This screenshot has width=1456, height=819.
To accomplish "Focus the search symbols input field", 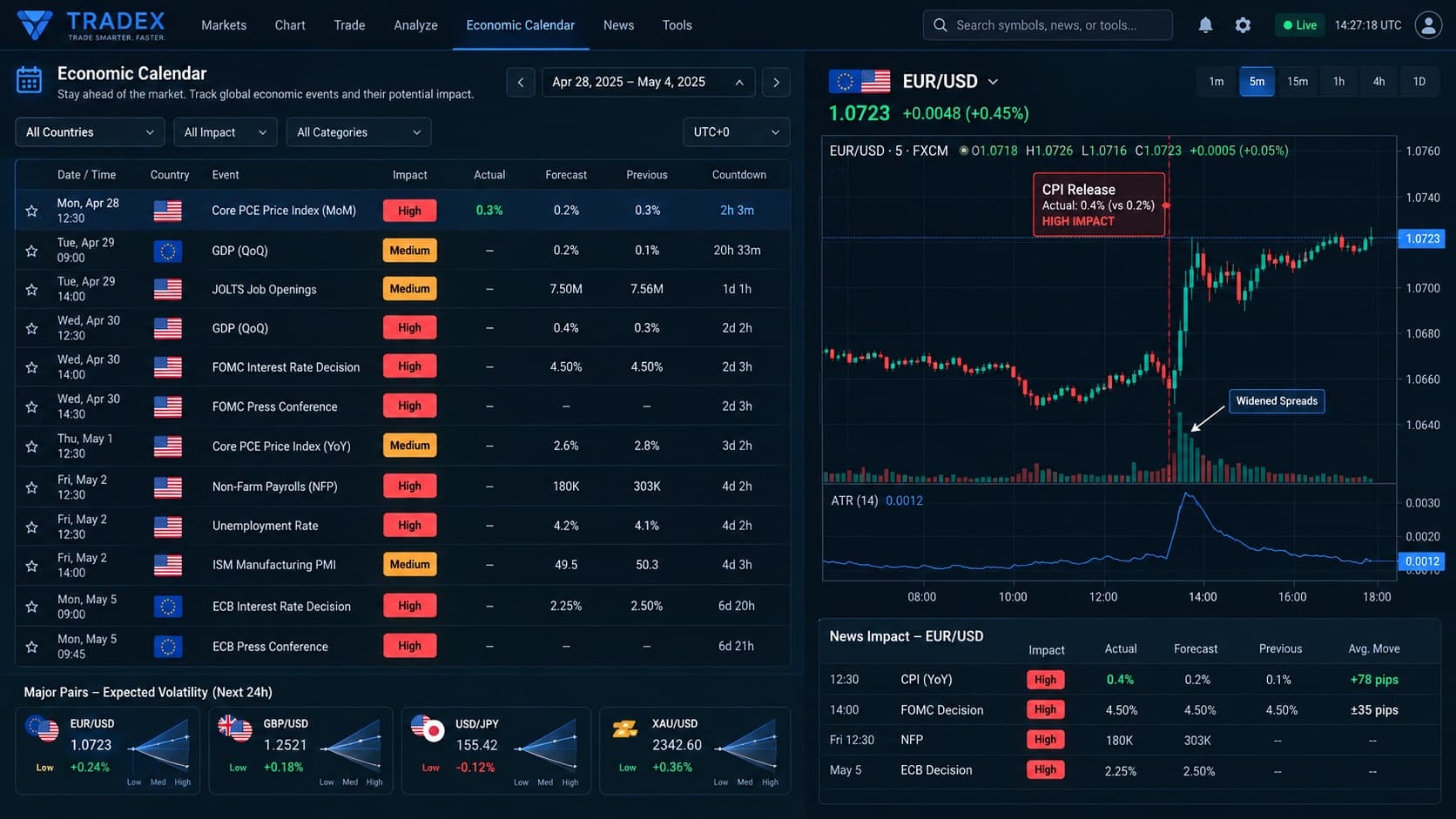I will click(1048, 25).
